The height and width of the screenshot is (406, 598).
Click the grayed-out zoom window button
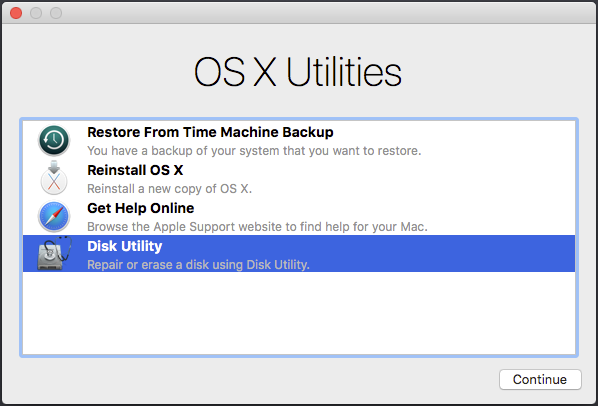(x=56, y=13)
